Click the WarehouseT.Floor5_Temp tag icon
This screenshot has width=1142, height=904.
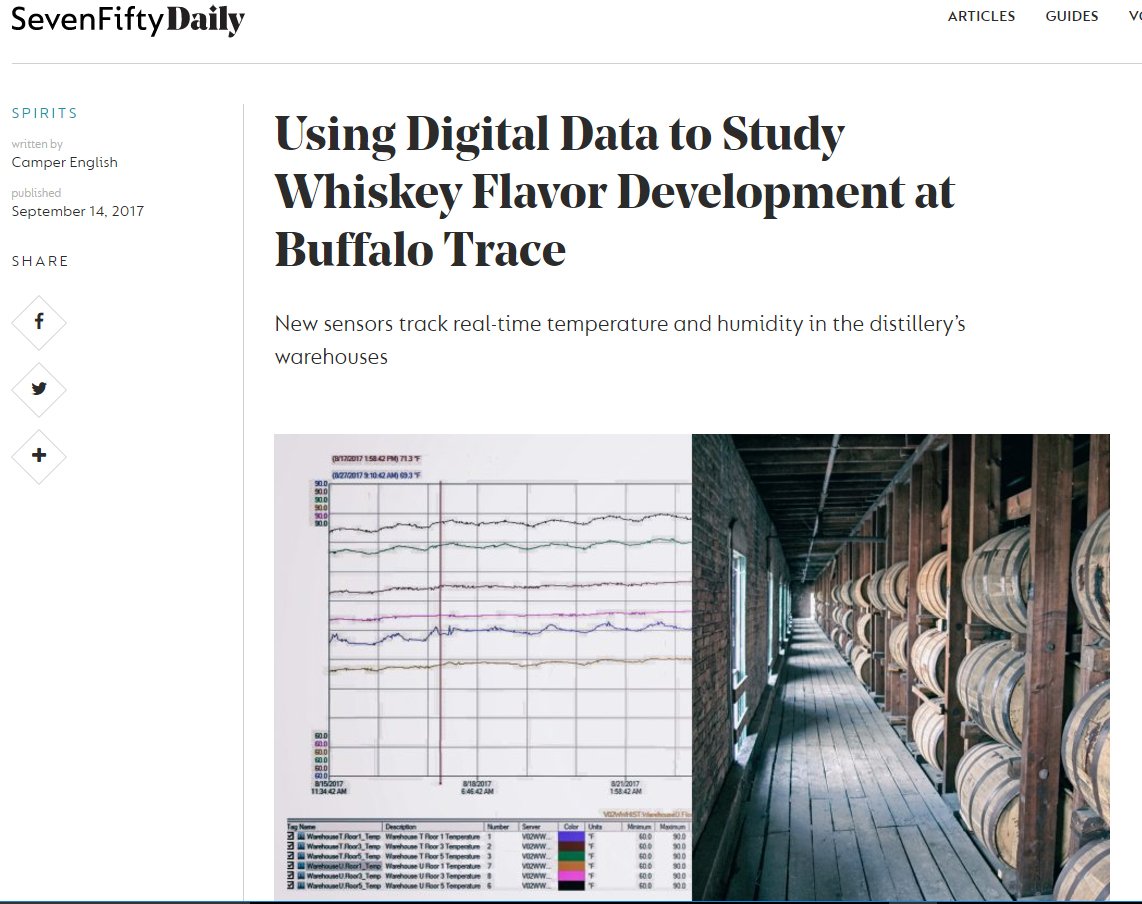[302, 856]
